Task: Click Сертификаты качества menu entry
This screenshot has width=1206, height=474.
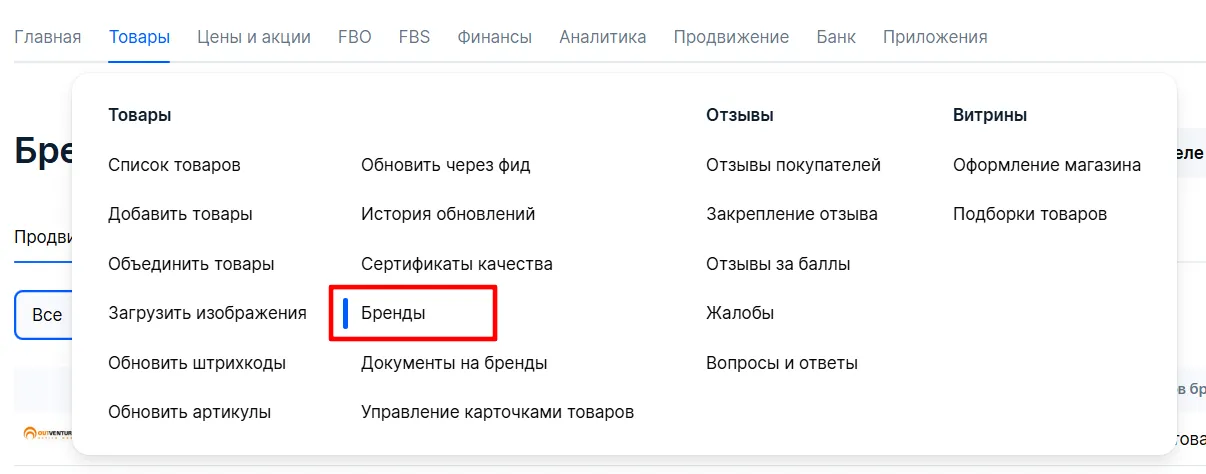Action: (456, 264)
